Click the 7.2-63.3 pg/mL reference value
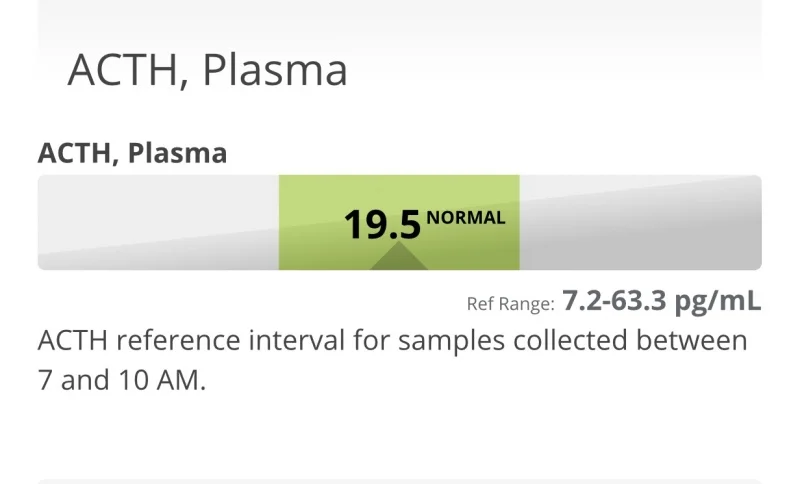The image size is (800, 484). (x=662, y=300)
